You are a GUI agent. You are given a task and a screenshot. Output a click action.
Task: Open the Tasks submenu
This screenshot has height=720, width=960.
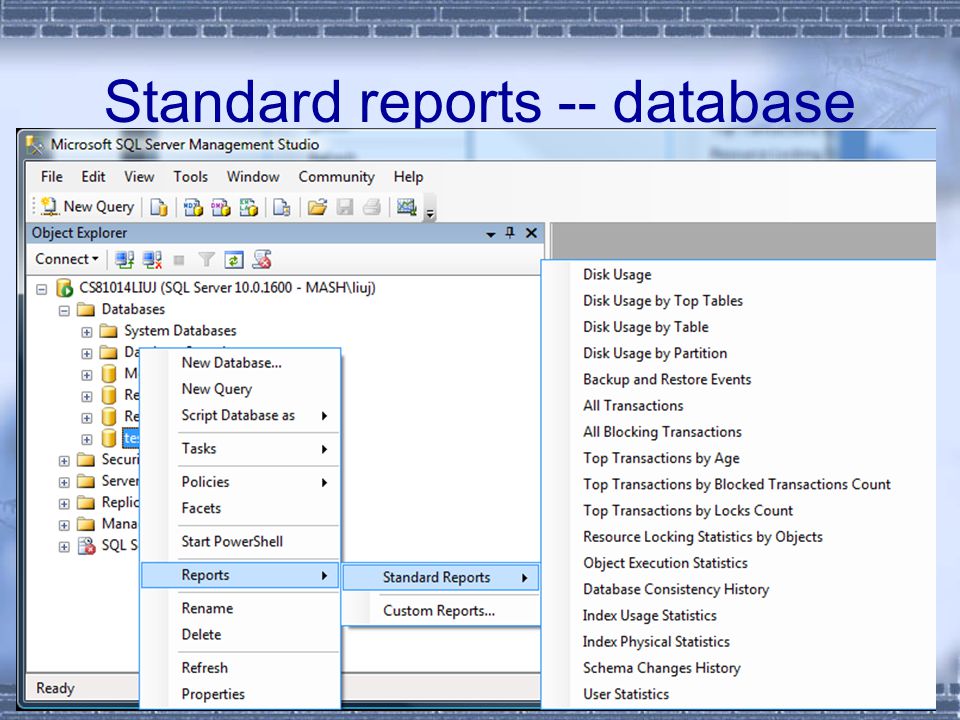(240, 449)
